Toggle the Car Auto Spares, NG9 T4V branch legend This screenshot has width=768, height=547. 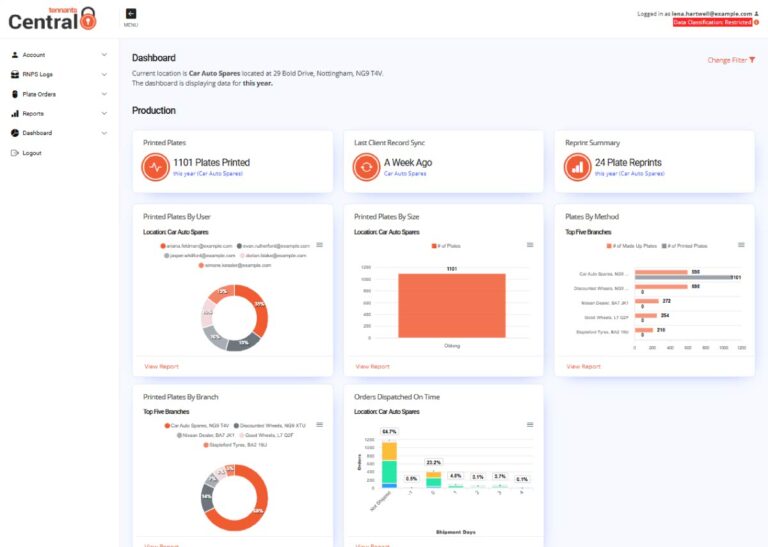pyautogui.click(x=197, y=426)
